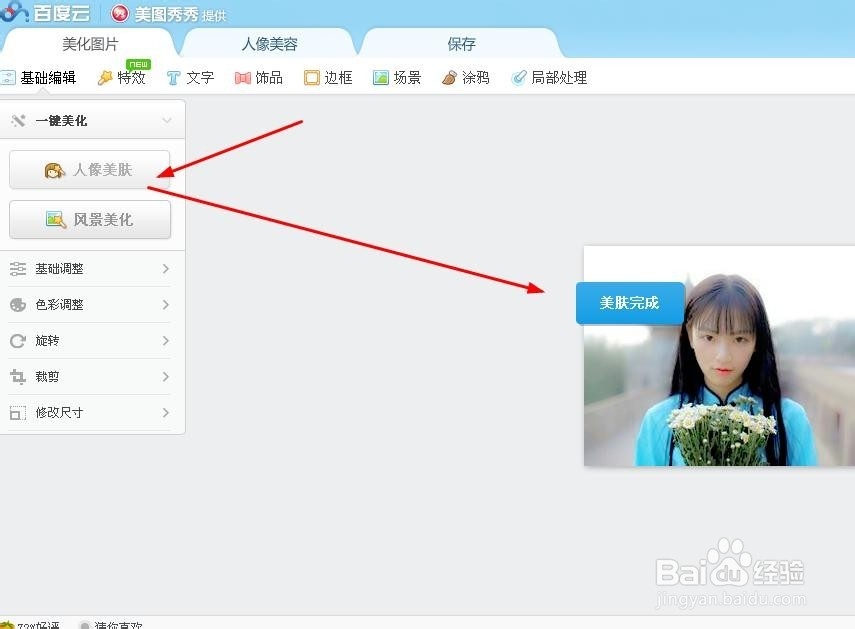The height and width of the screenshot is (629, 855).
Task: Click the 基础编辑 sliders icon
Action: (7, 78)
